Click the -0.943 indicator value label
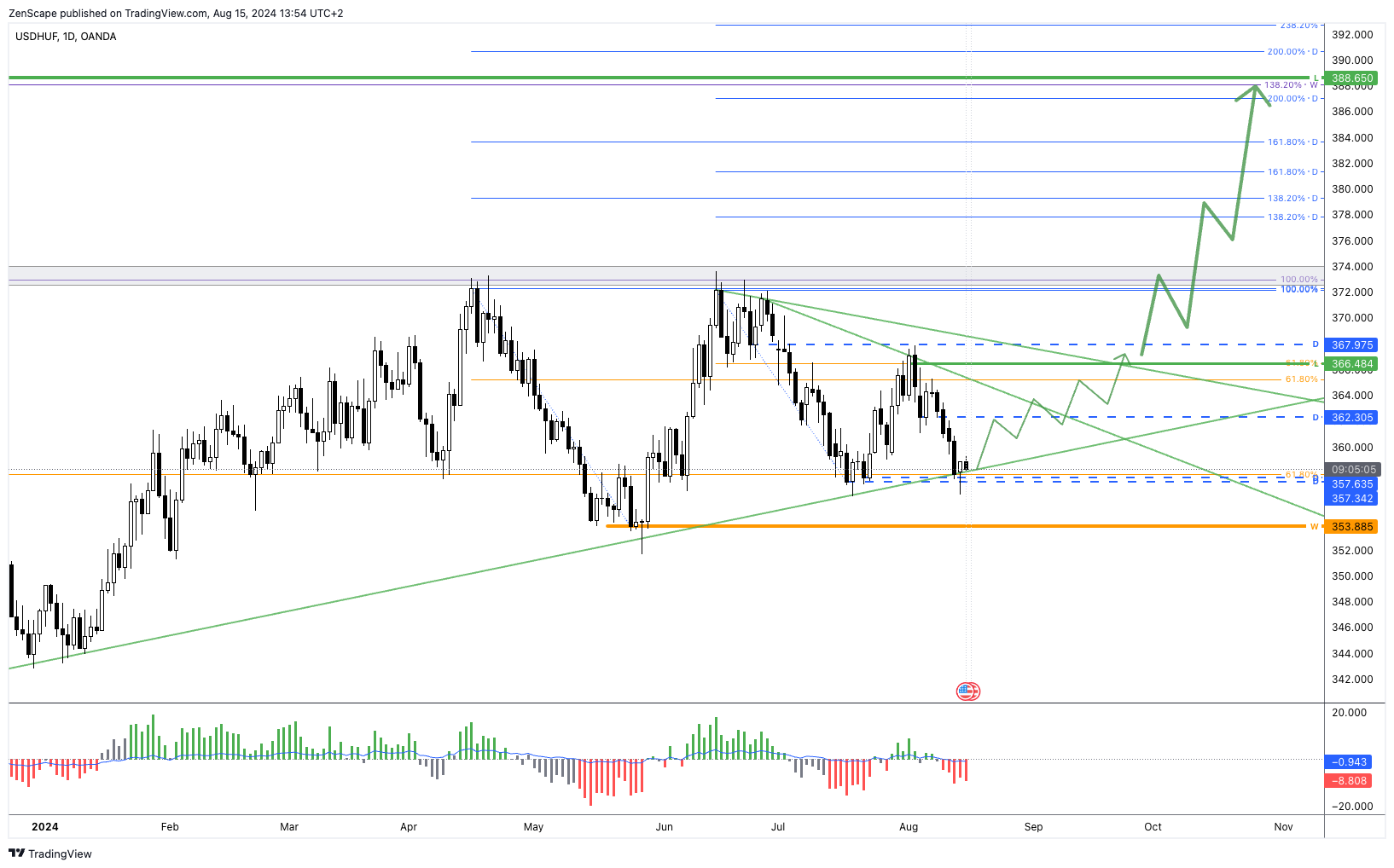Screen dimensions: 1394x868 click(x=1349, y=762)
